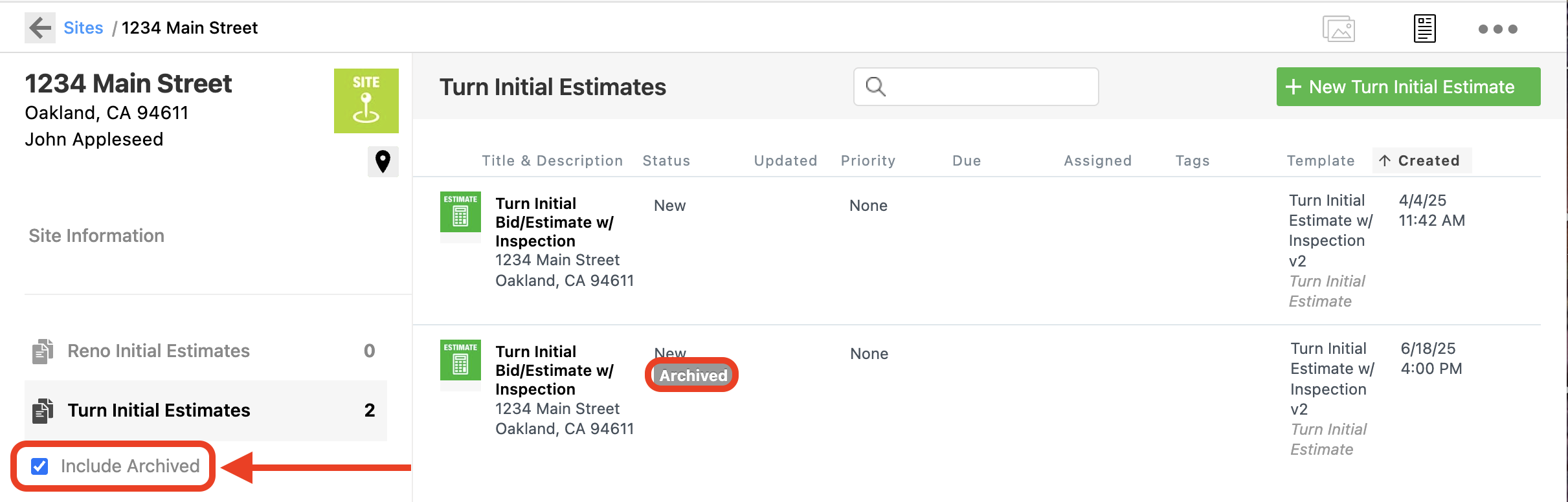The width and height of the screenshot is (1568, 502).
Task: Uncheck the Include Archived checkbox
Action: (39, 466)
